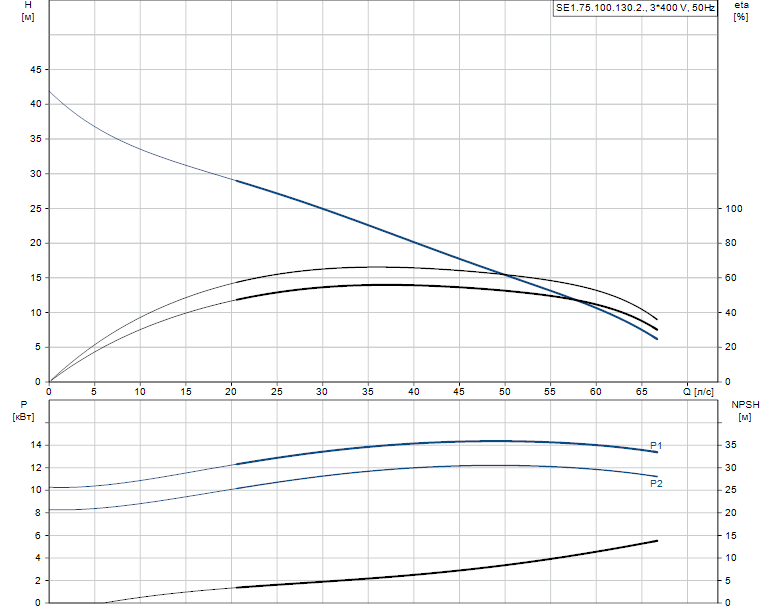Click the P [кВт] power axis title
Image resolution: width=774 pixels, height=611 pixels.
click(24, 411)
